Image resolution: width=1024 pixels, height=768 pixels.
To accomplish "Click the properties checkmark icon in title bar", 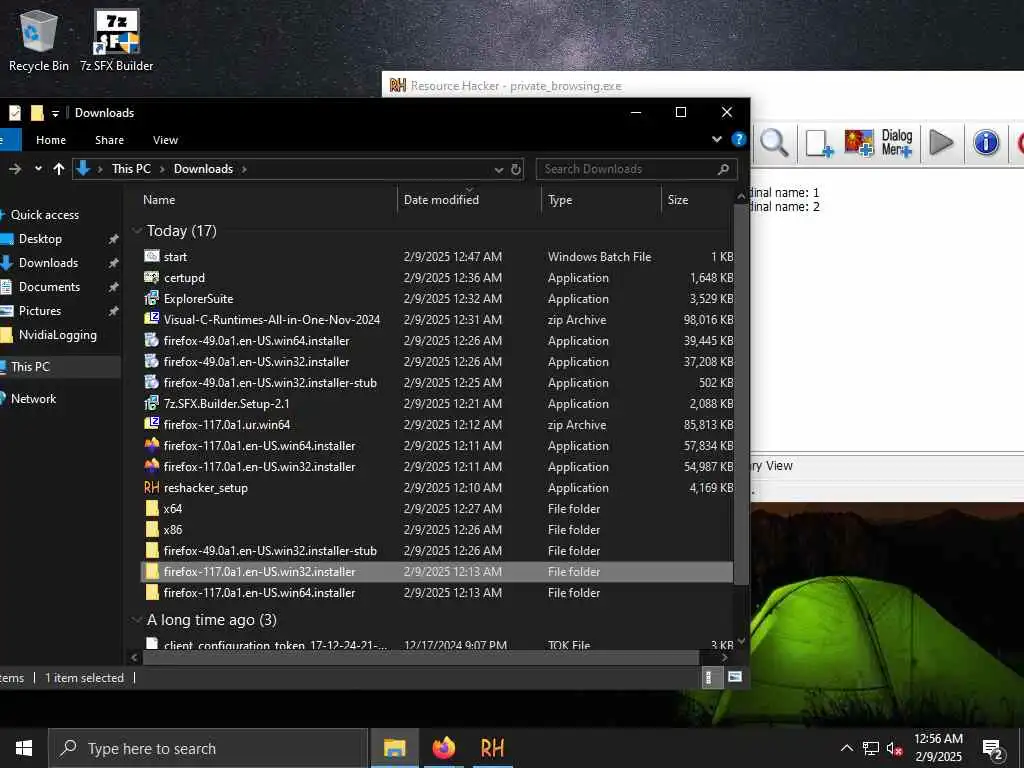I will (14, 113).
